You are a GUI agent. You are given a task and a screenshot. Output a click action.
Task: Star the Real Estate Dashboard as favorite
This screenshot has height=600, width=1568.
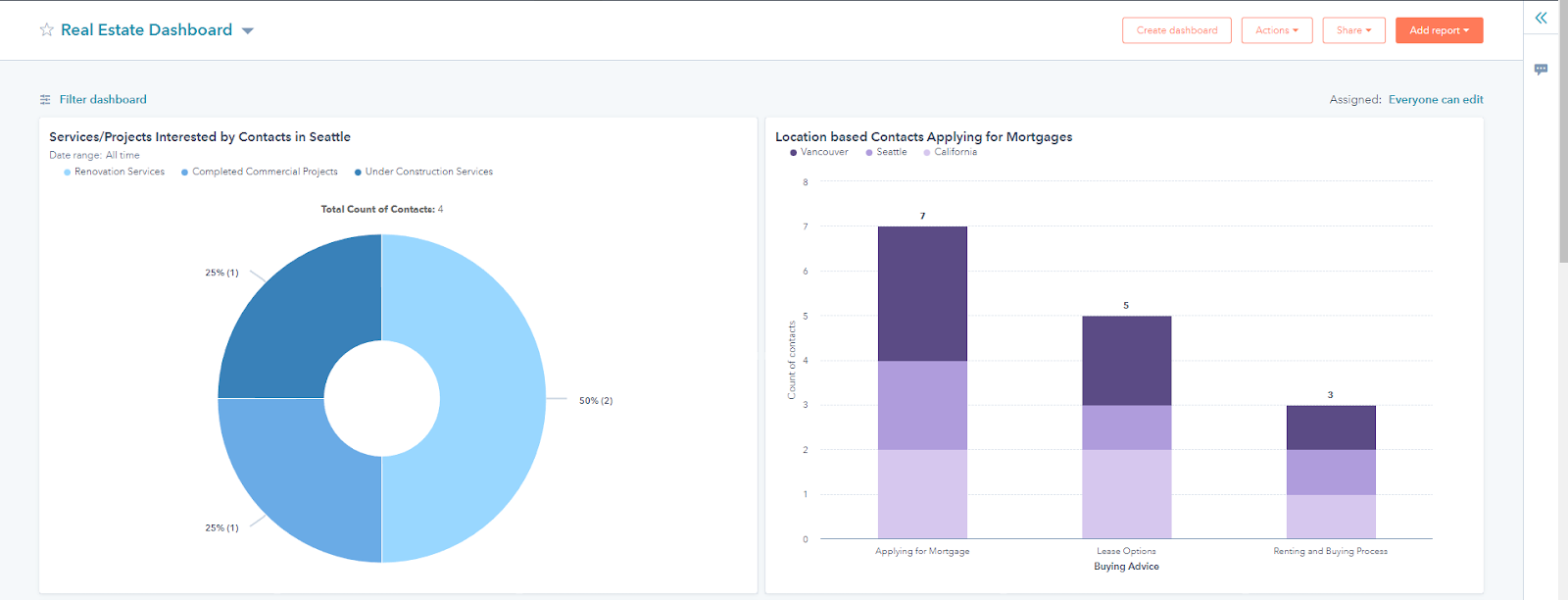tap(46, 30)
